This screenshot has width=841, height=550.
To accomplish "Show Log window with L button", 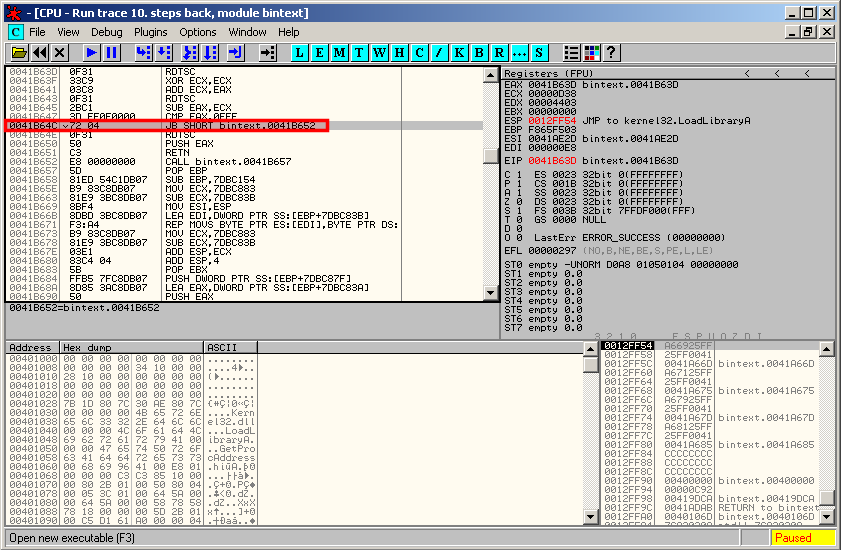I will (300, 52).
